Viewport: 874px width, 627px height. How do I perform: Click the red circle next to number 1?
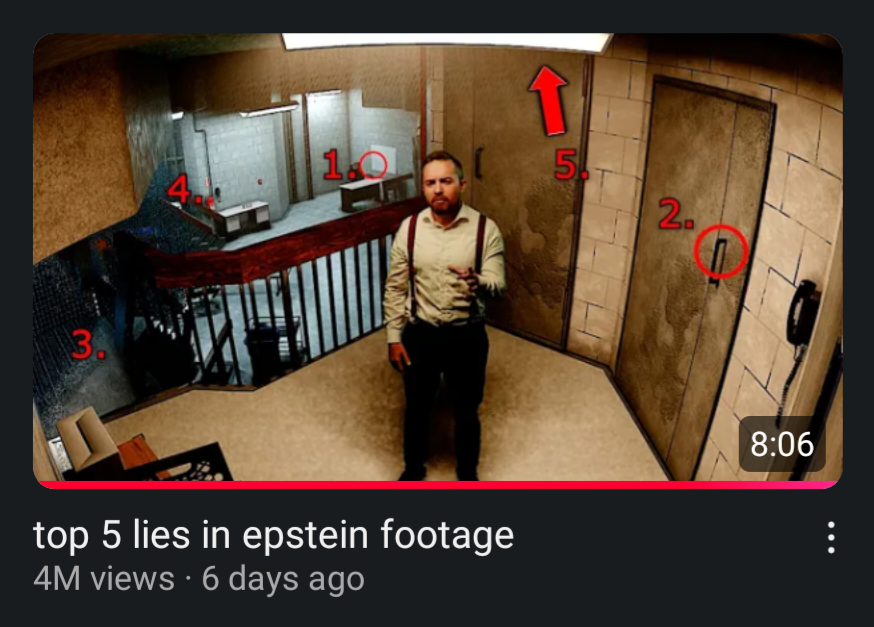372,165
